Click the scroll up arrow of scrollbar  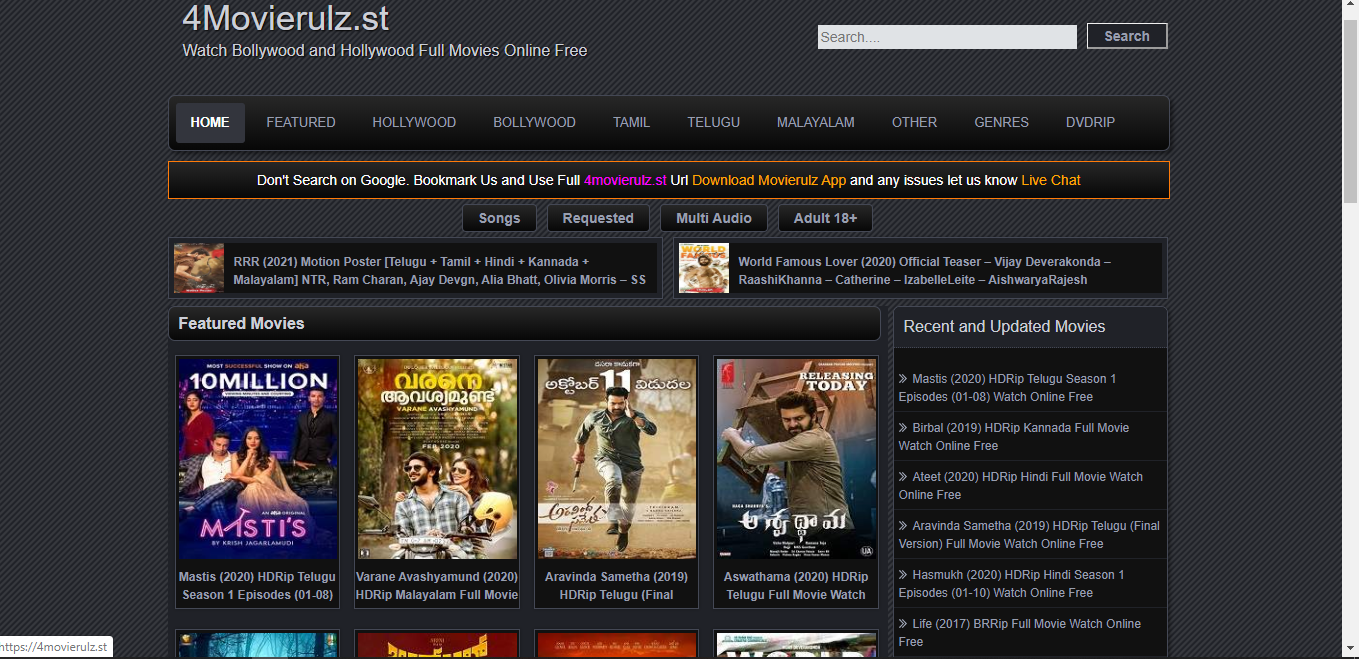click(x=1350, y=7)
